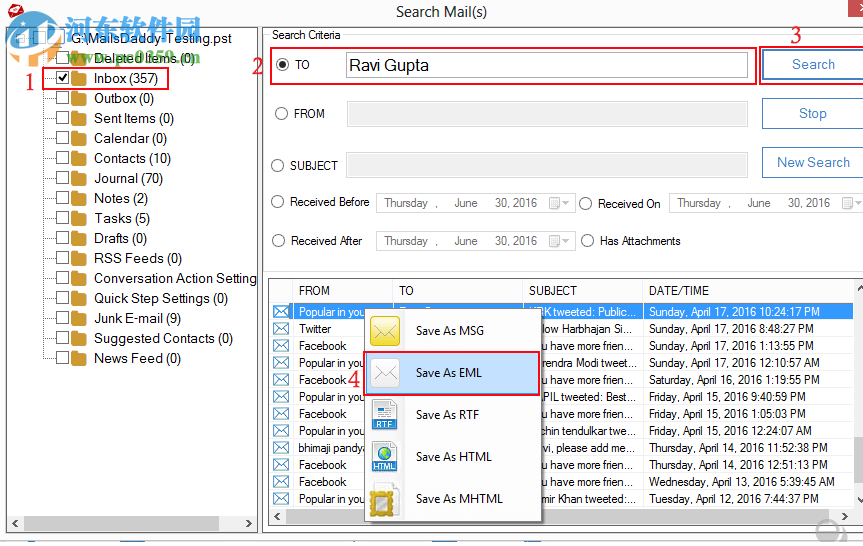
Task: Sort results by the TO column header
Action: point(458,291)
